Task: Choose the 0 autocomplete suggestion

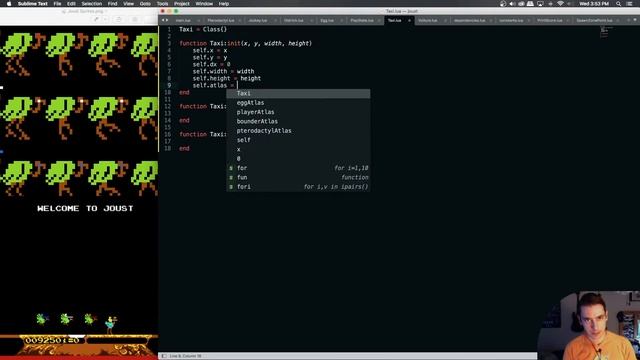Action: (x=298, y=159)
